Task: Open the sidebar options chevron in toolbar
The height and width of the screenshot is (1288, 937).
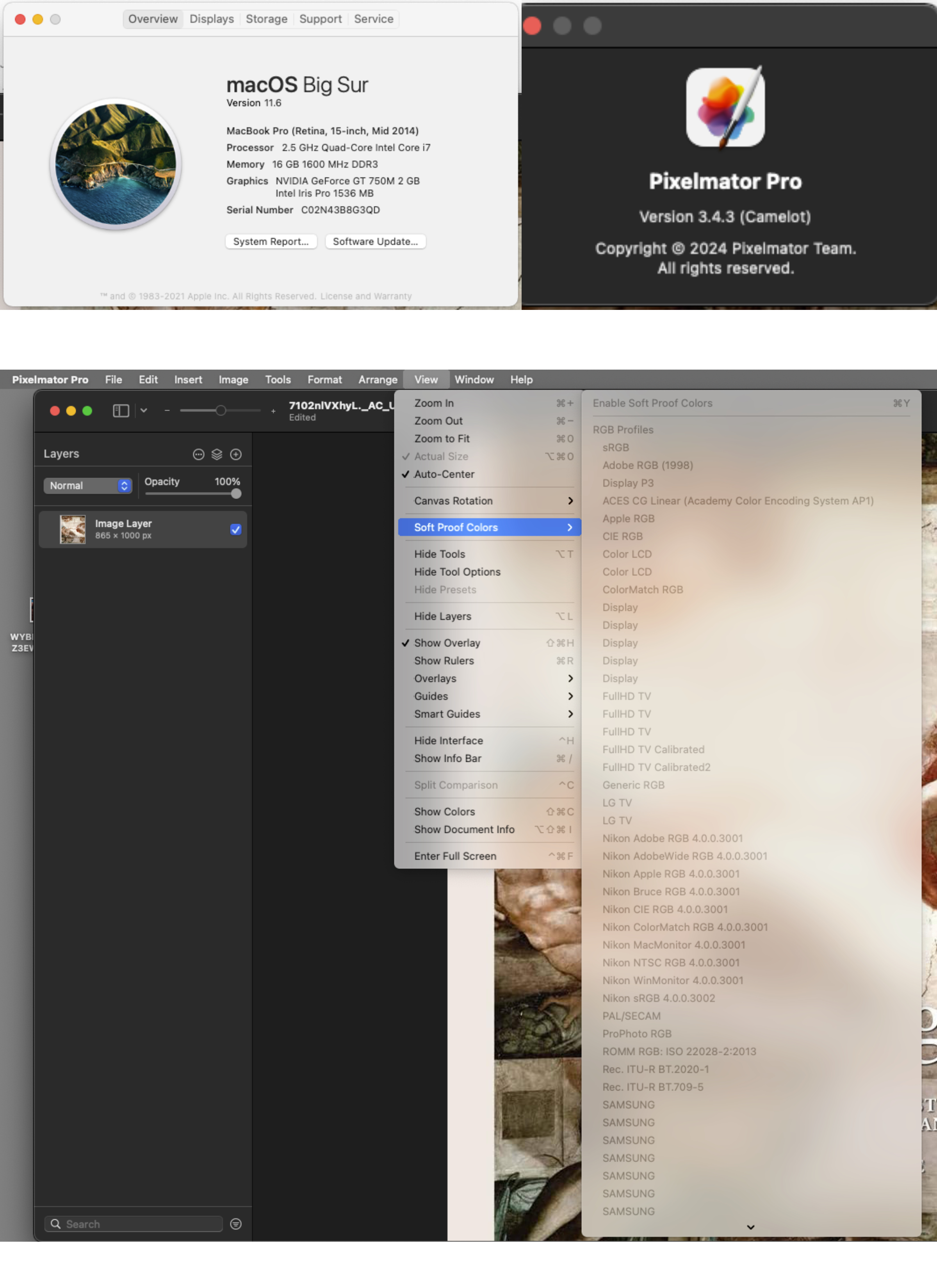Action: click(144, 410)
